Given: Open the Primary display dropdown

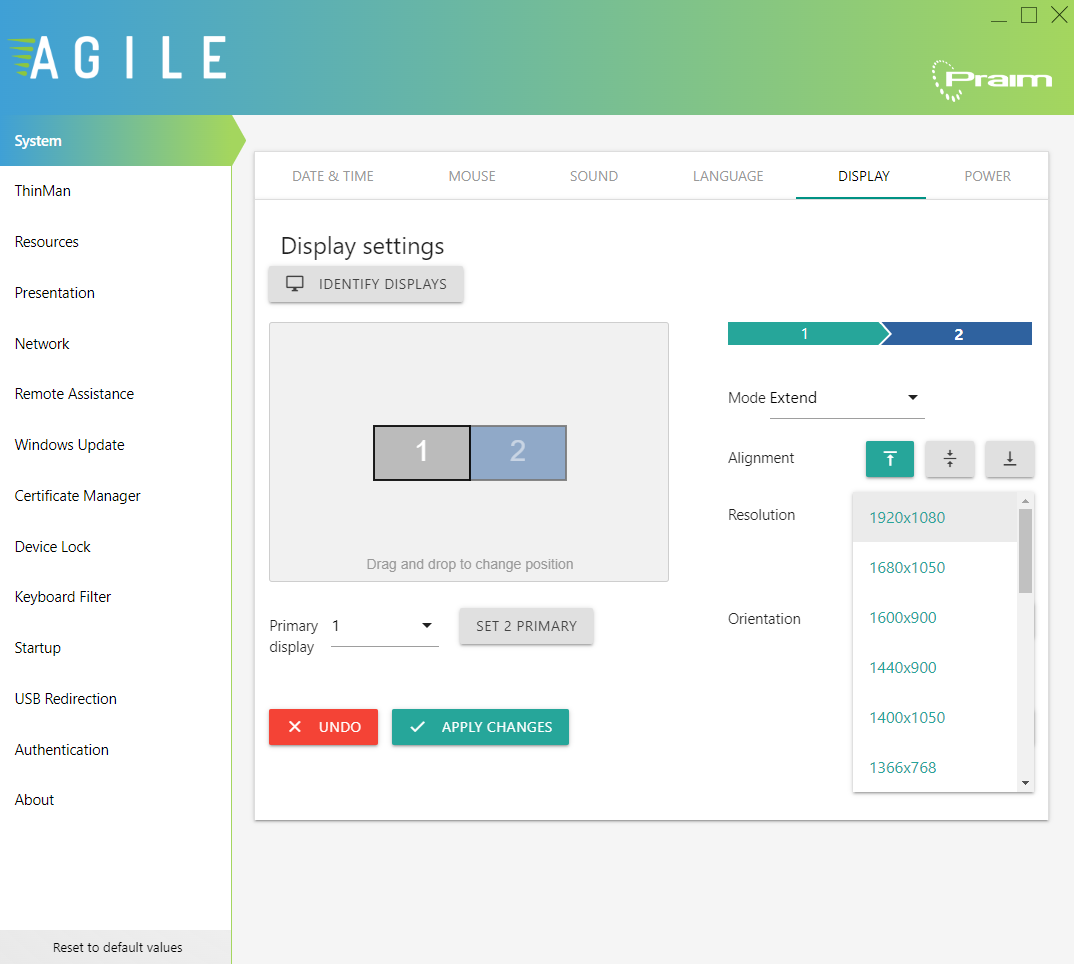Looking at the screenshot, I should [384, 626].
